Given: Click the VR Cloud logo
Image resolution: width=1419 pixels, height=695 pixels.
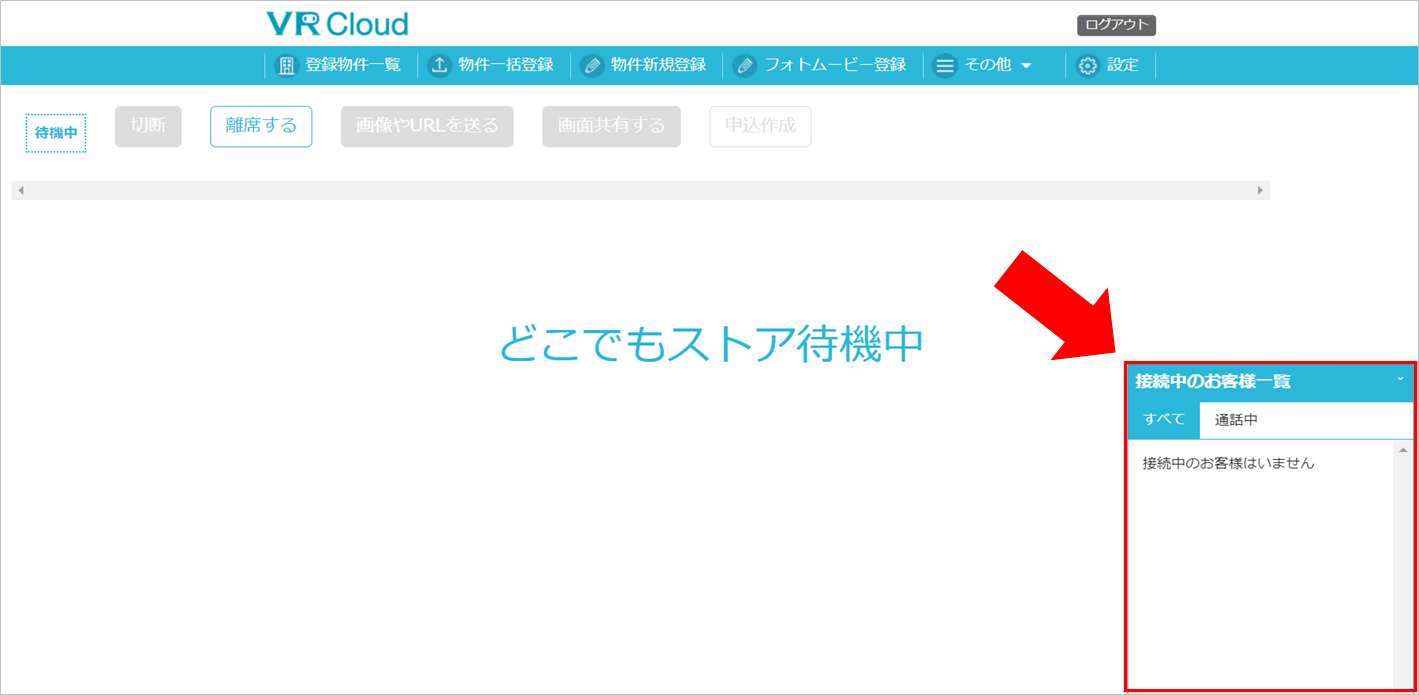Looking at the screenshot, I should coord(337,24).
